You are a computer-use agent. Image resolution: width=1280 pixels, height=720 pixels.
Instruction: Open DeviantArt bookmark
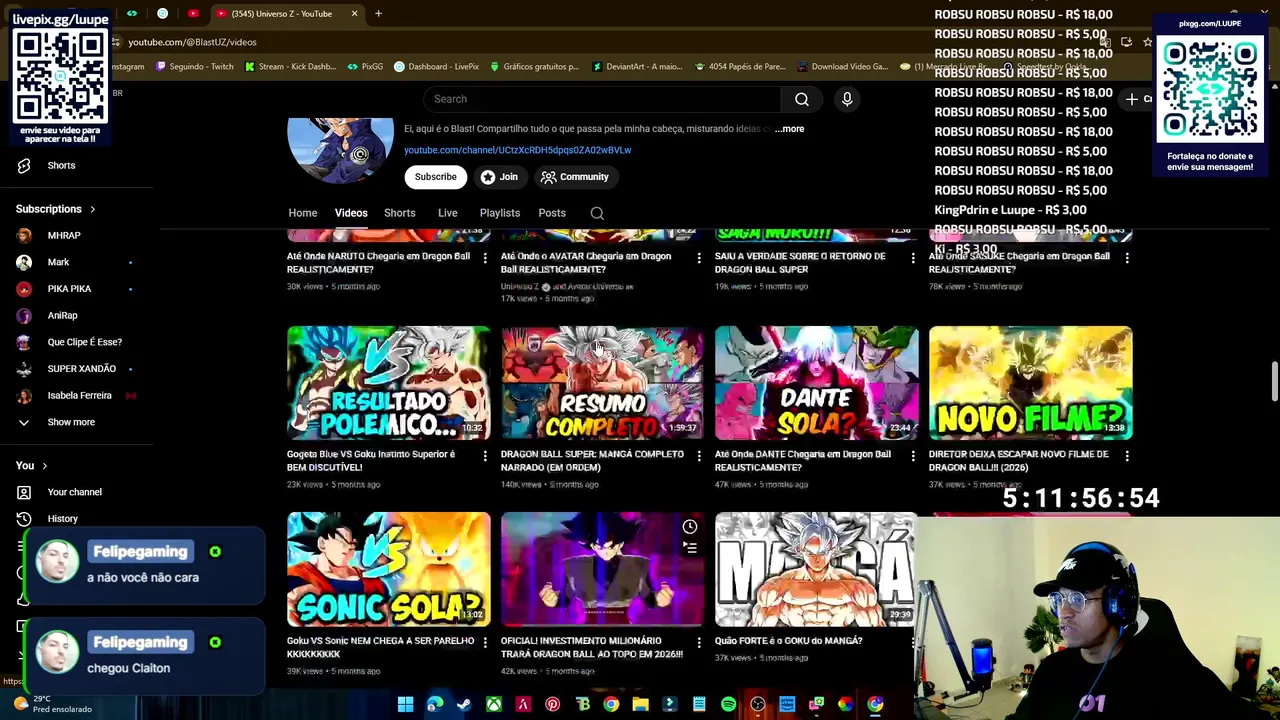[x=637, y=67]
